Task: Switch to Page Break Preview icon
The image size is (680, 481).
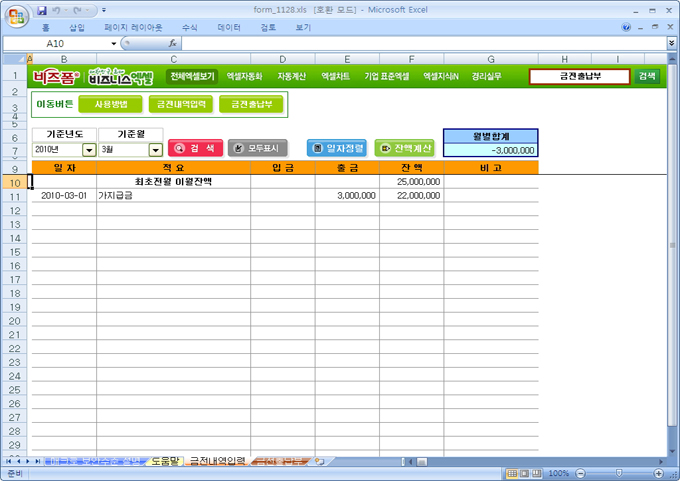Action: coord(537,473)
